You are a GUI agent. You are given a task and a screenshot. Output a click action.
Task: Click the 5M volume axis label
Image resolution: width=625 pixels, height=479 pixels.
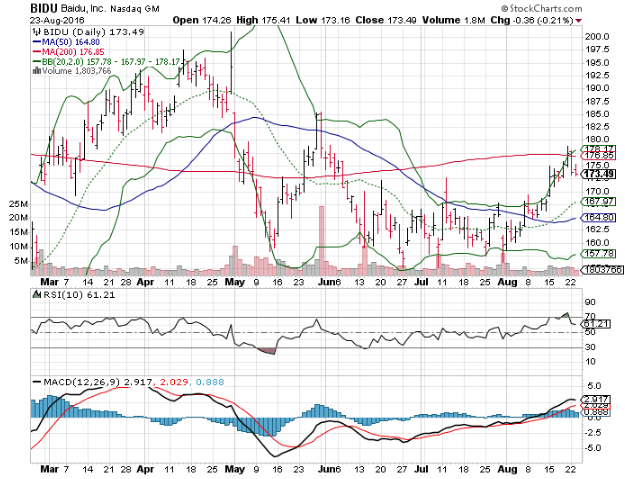22,261
